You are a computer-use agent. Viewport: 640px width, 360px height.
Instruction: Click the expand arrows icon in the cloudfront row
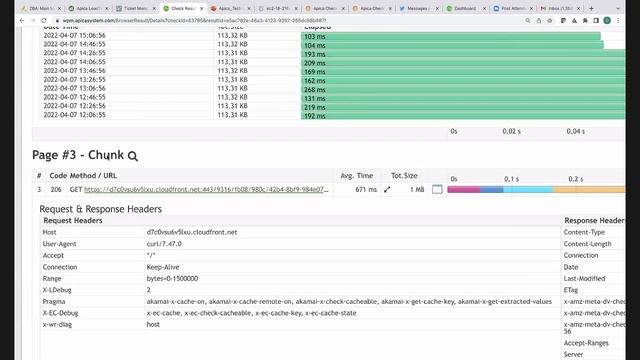click(x=387, y=189)
